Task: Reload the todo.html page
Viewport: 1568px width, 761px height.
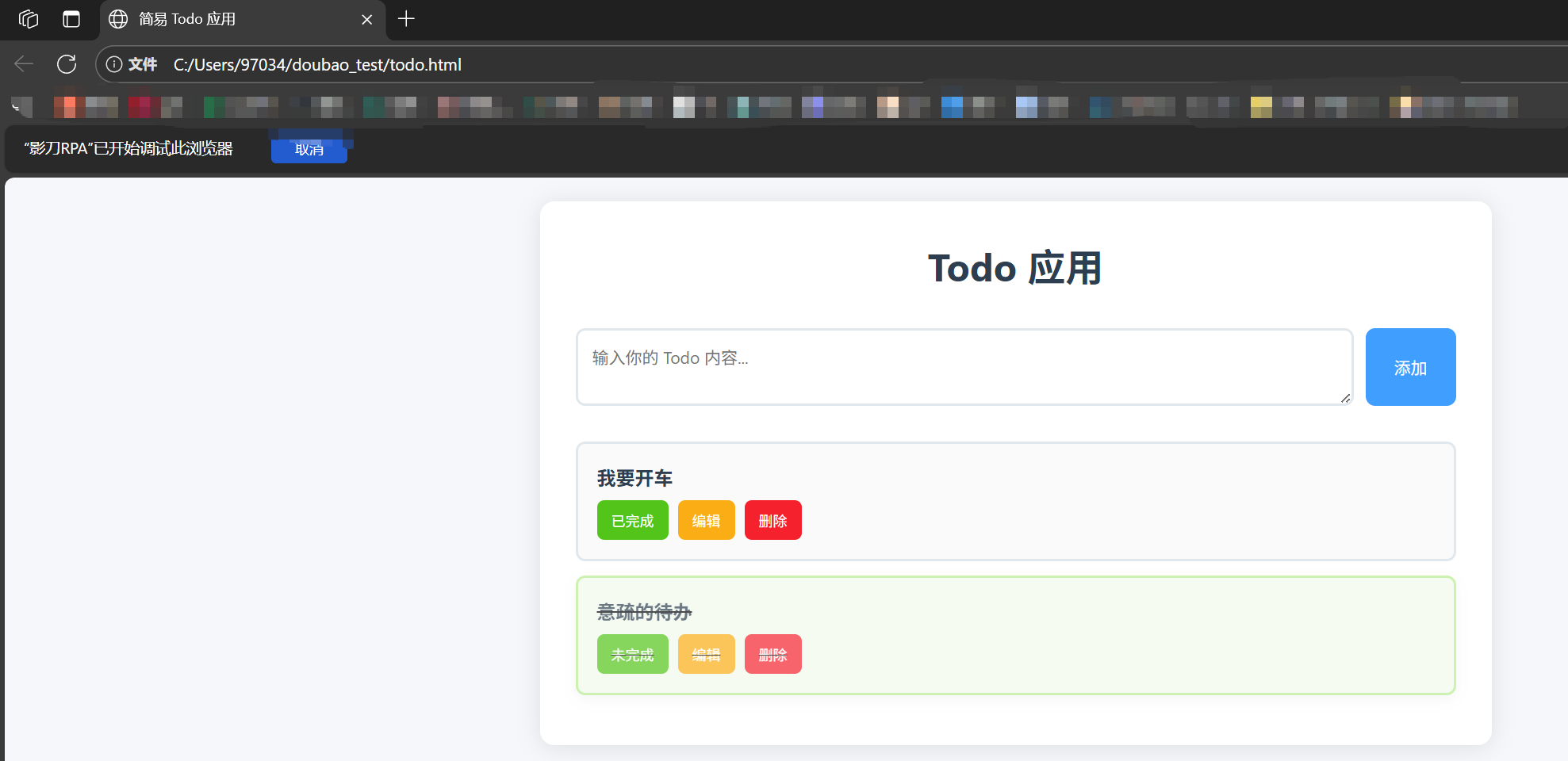Action: coord(67,64)
